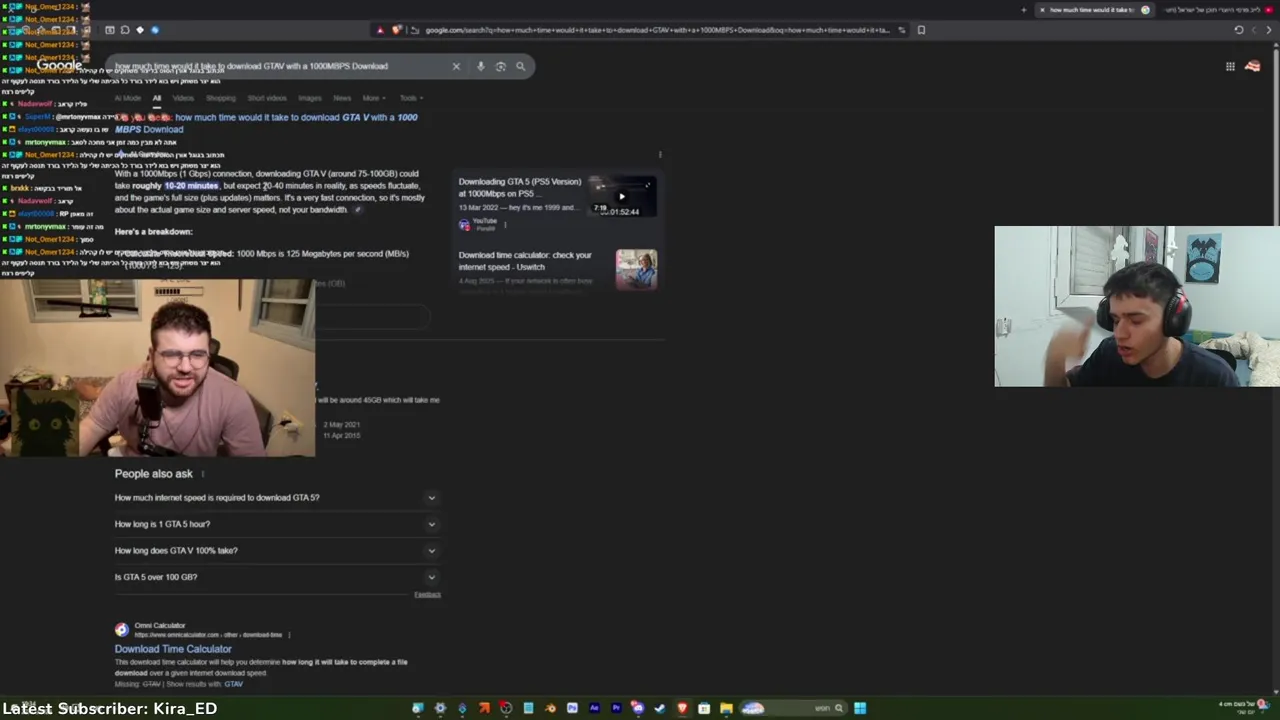Play the Downloading GTA 5 video thumbnail

click(621, 196)
